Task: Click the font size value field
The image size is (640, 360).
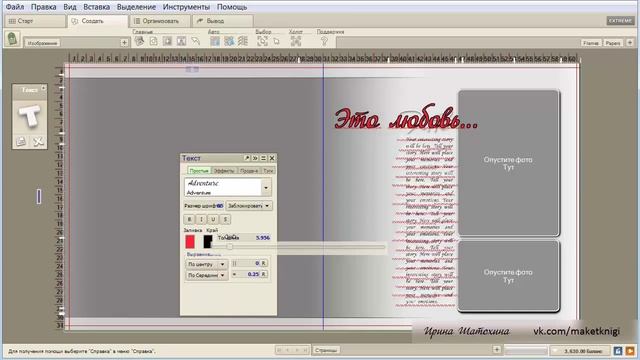Action: point(219,206)
